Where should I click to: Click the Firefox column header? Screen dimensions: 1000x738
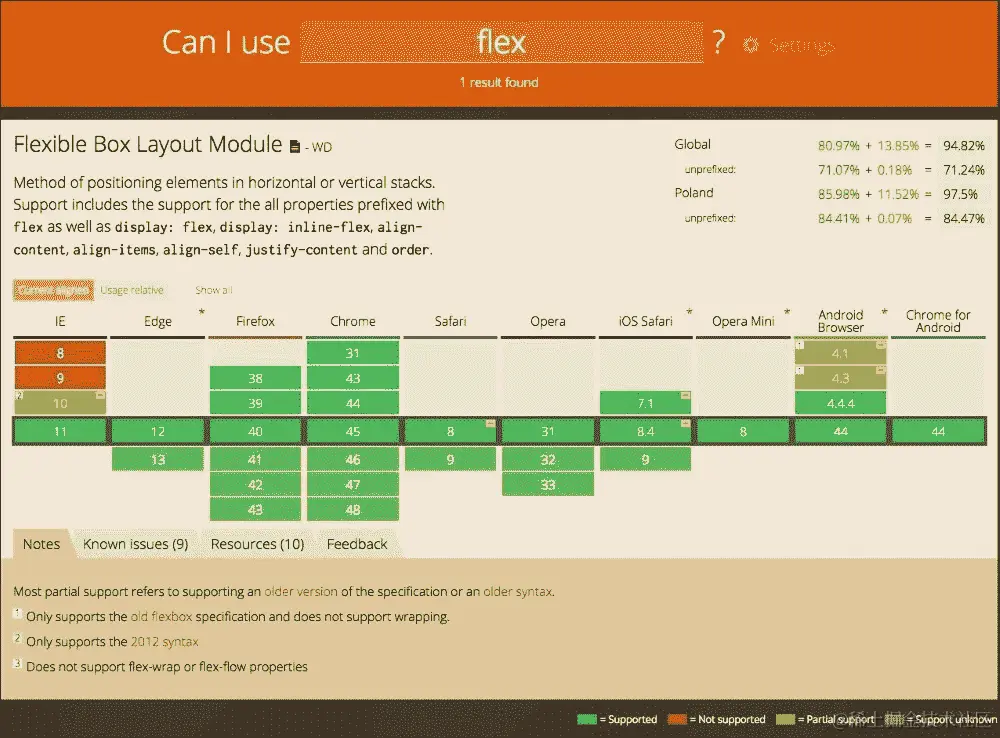pyautogui.click(x=255, y=321)
